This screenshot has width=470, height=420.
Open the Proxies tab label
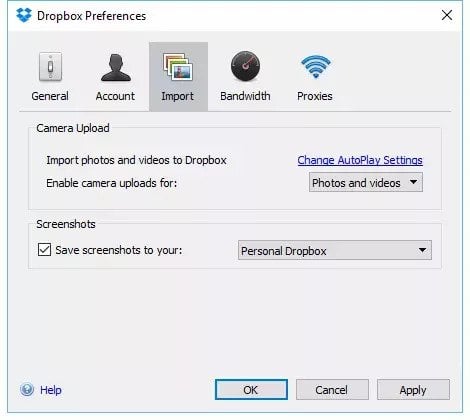(315, 96)
